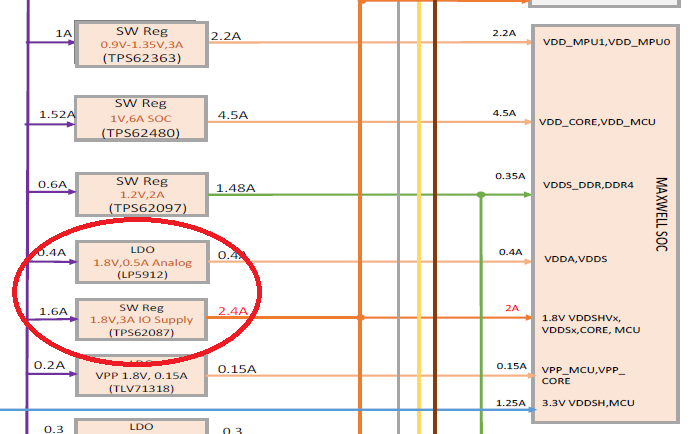Click the 1.48A output current label
The image size is (694, 434).
[x=235, y=188]
